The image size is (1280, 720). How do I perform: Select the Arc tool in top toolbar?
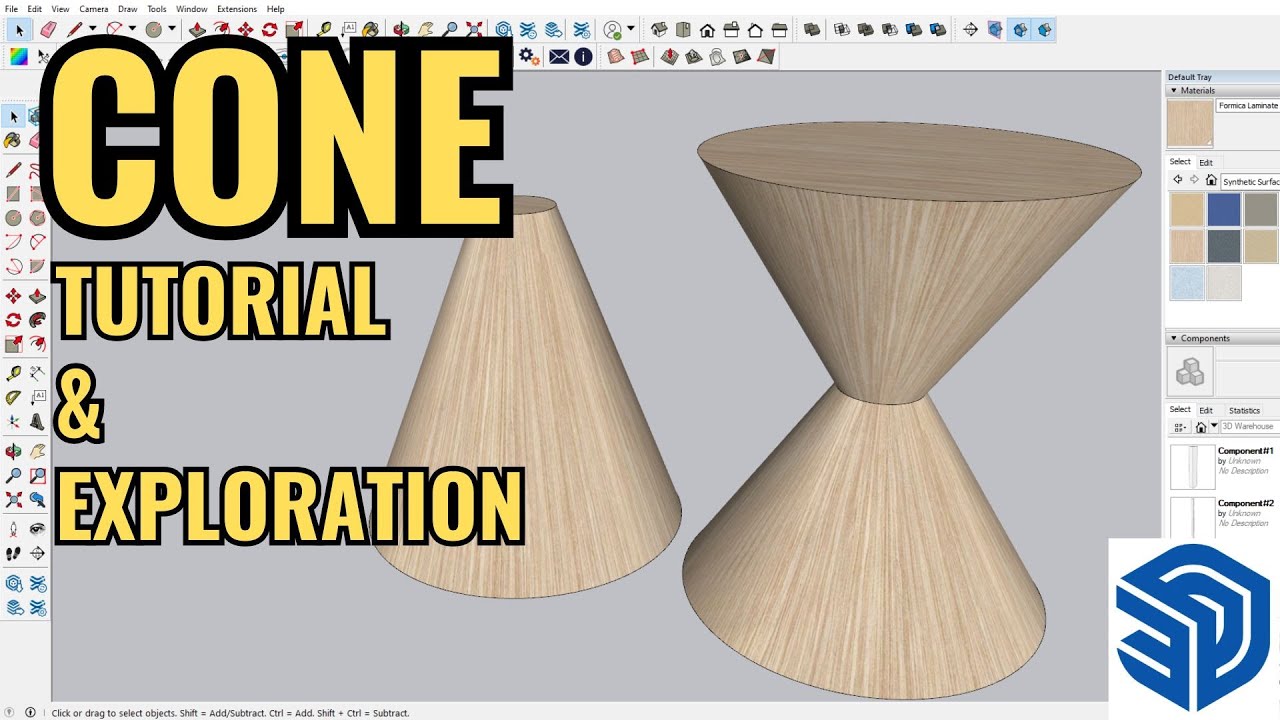(x=114, y=29)
